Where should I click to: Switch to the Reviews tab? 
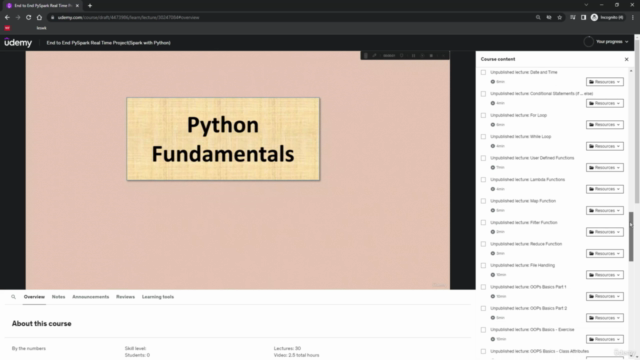tap(125, 297)
